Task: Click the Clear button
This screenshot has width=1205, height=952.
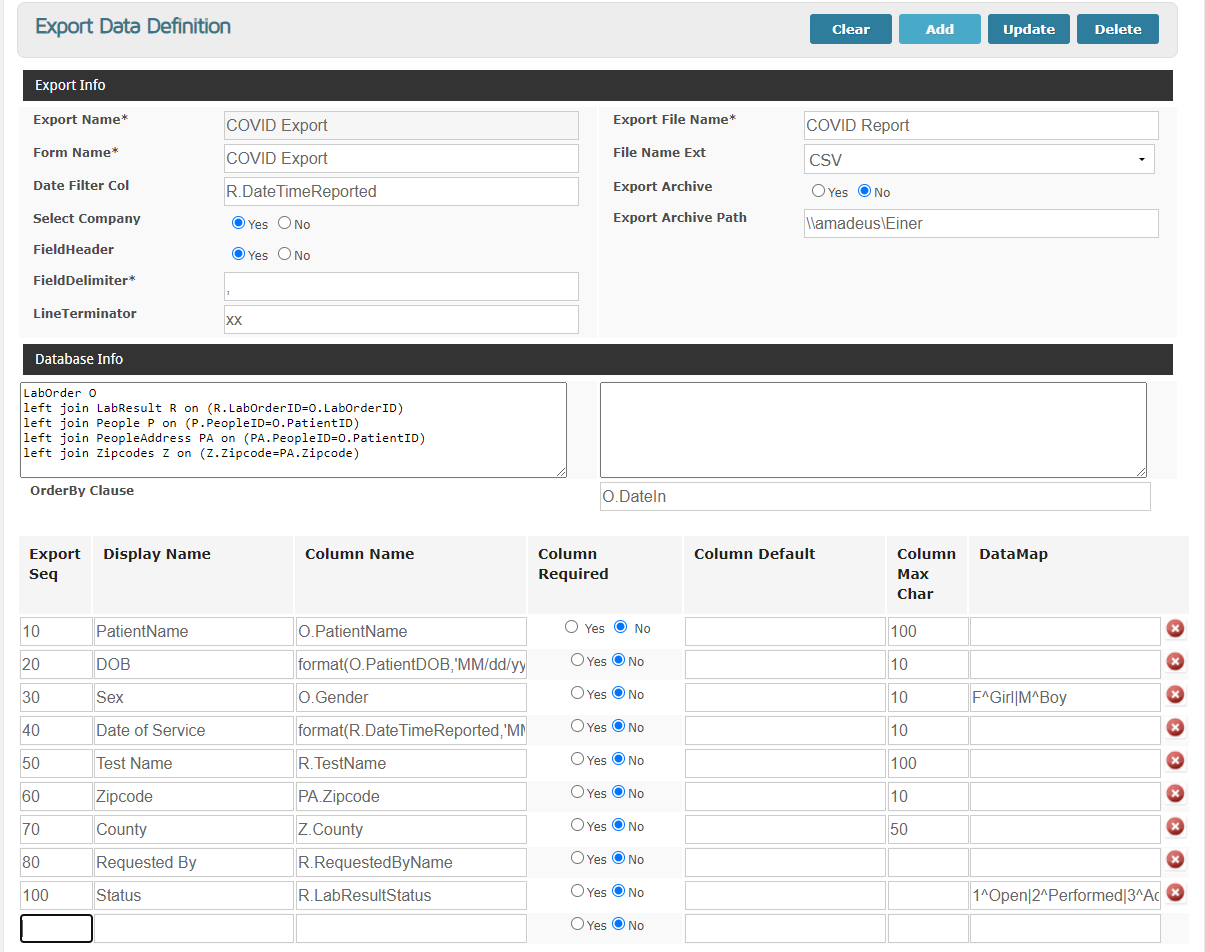Action: click(x=851, y=29)
